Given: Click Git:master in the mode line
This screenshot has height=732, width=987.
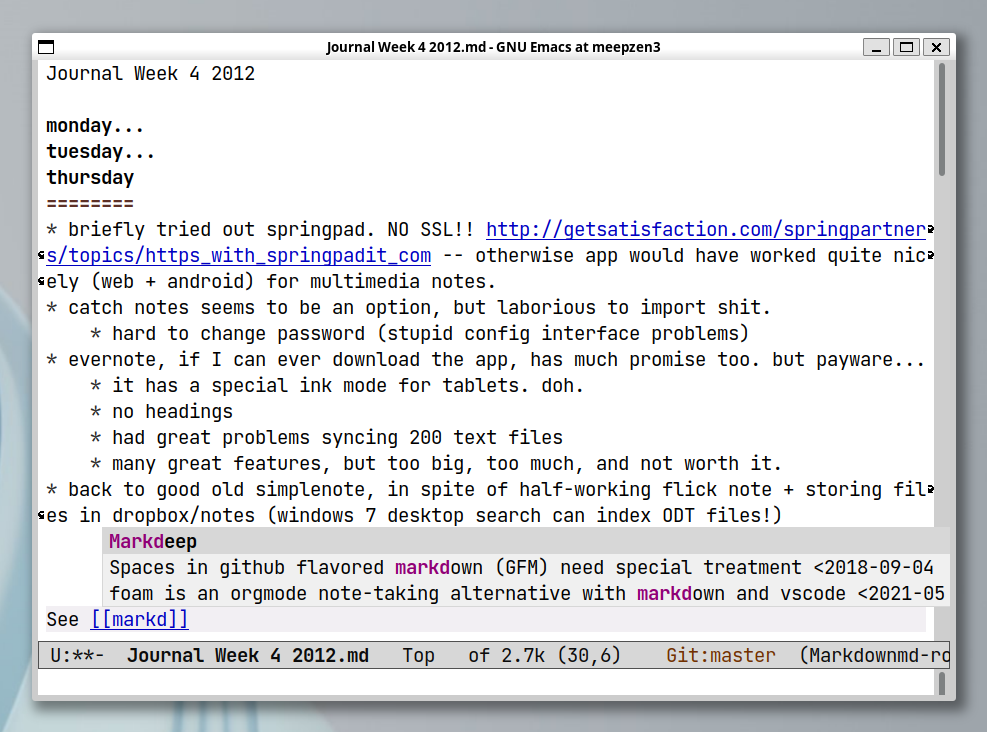Looking at the screenshot, I should tap(720, 656).
